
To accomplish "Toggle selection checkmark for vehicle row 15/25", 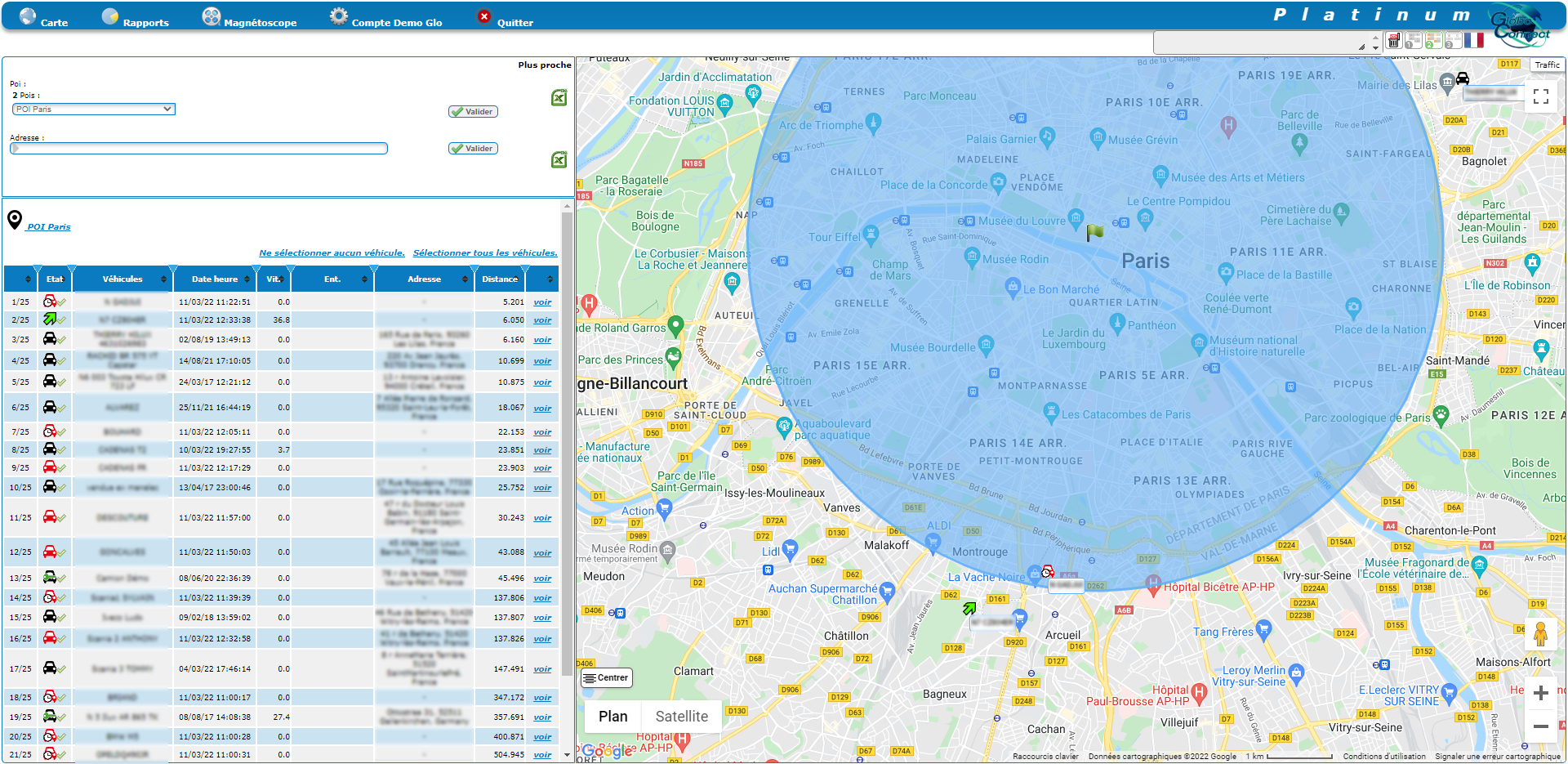I will click(62, 619).
